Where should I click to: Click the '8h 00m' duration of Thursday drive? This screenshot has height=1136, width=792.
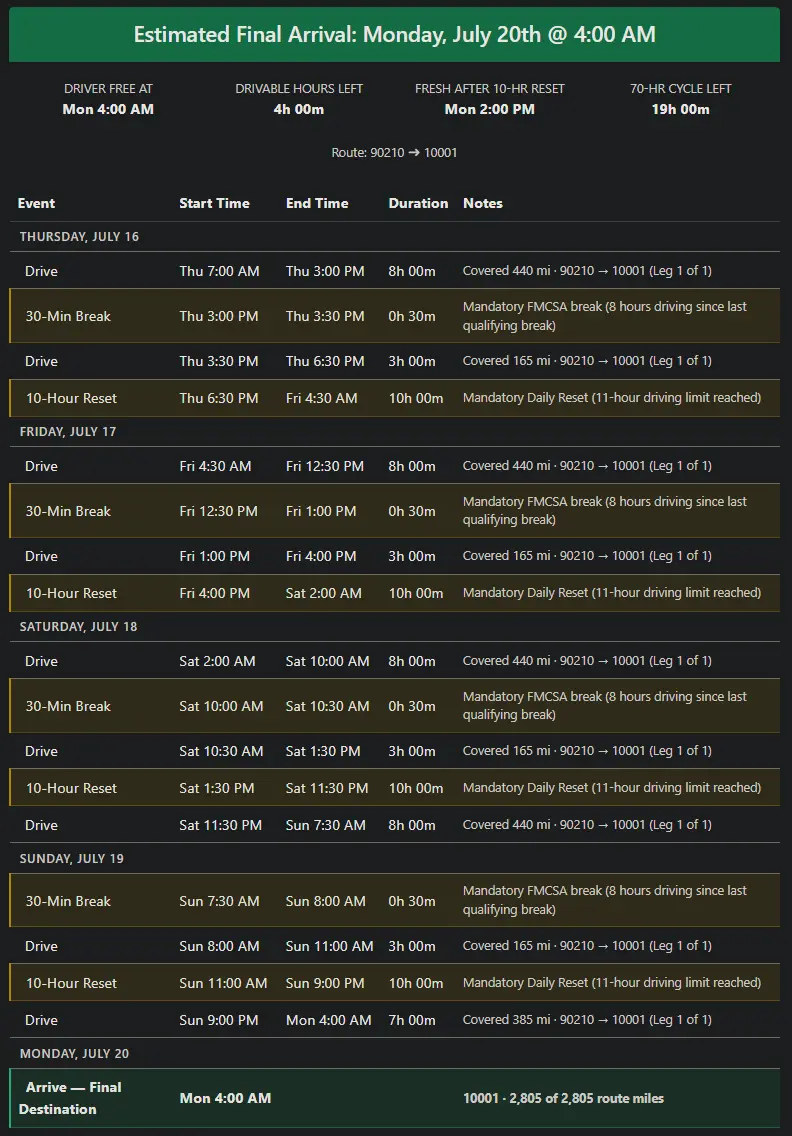(x=412, y=271)
